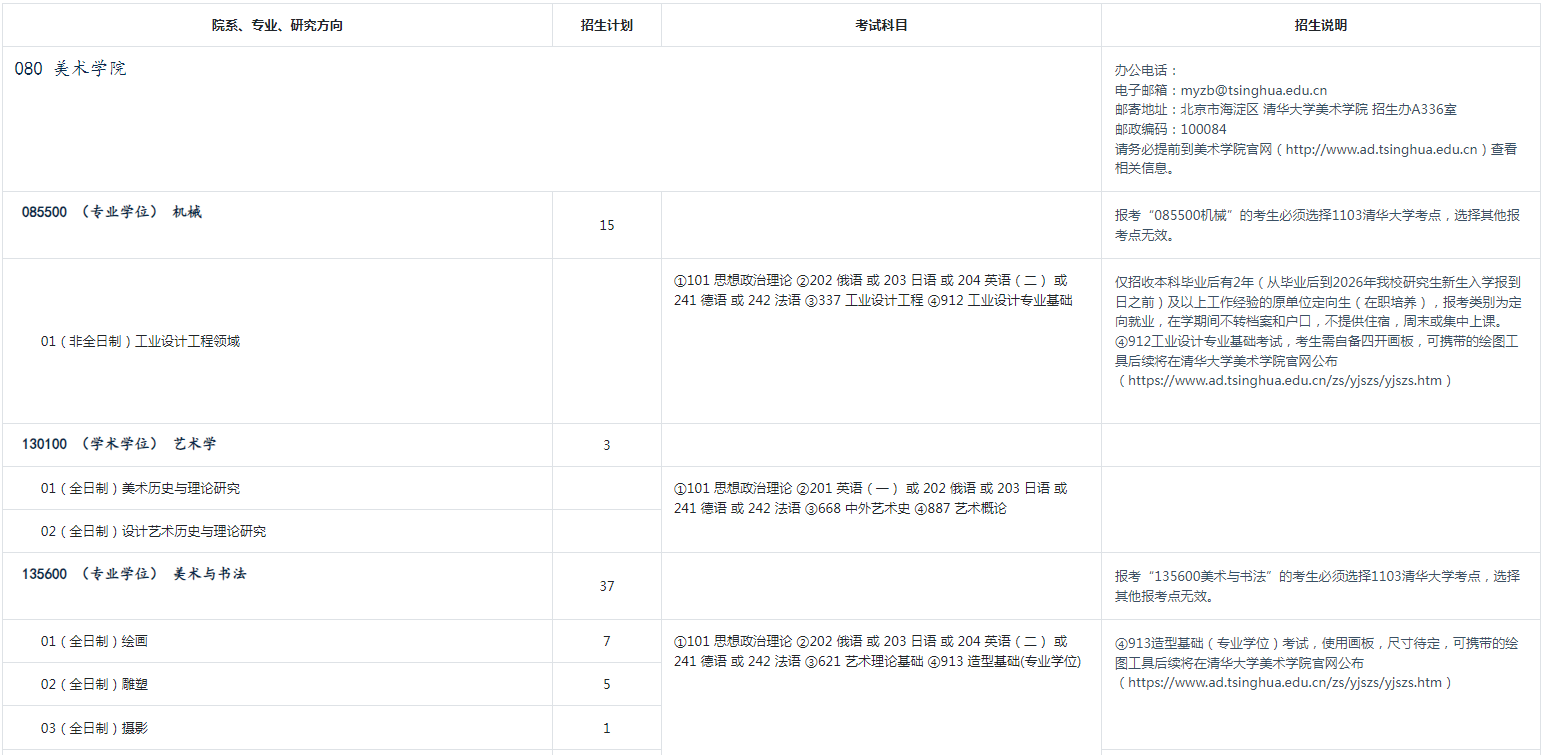Select the 130100 艺术学 program row title

tap(119, 444)
